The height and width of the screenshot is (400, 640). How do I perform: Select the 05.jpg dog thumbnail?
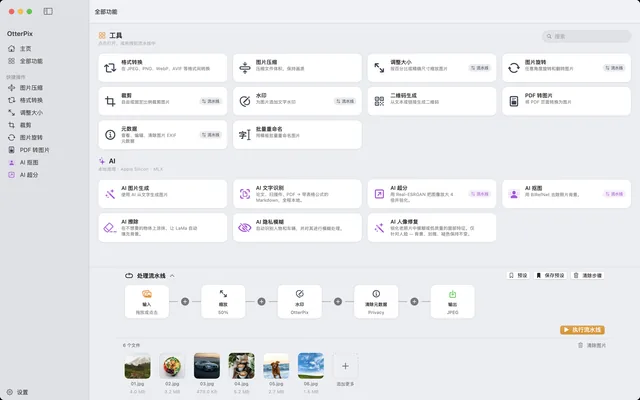pyautogui.click(x=276, y=366)
